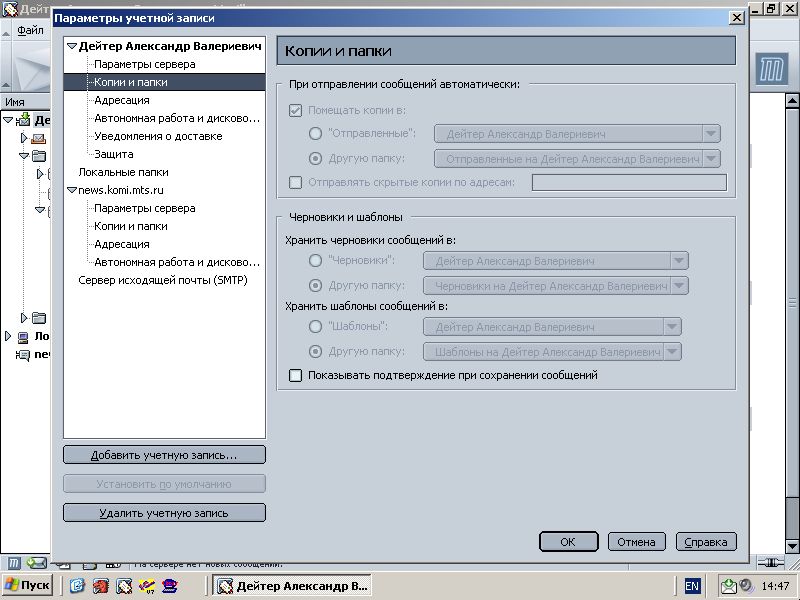The height and width of the screenshot is (600, 800).
Task: Open the Файл menu in the main window
Action: coord(30,30)
